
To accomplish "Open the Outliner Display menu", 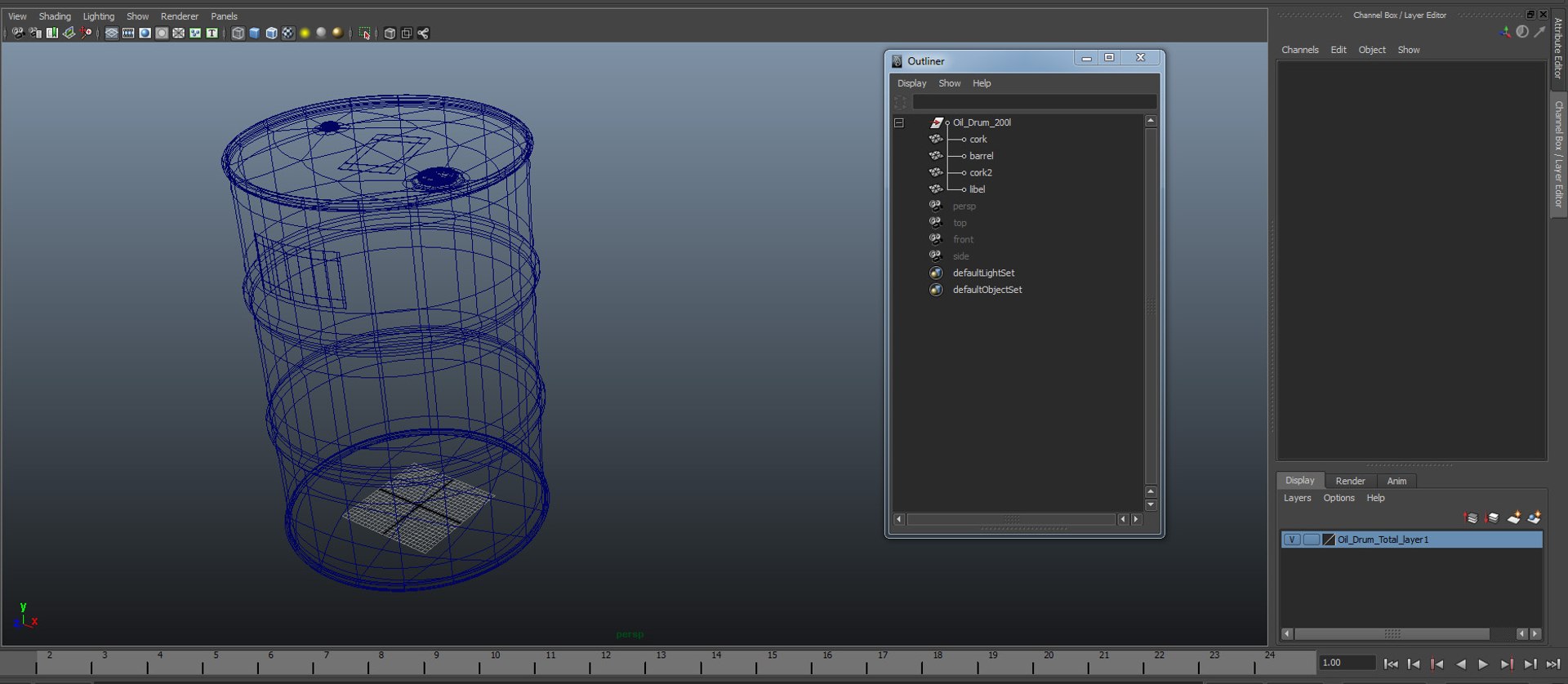I will (911, 83).
